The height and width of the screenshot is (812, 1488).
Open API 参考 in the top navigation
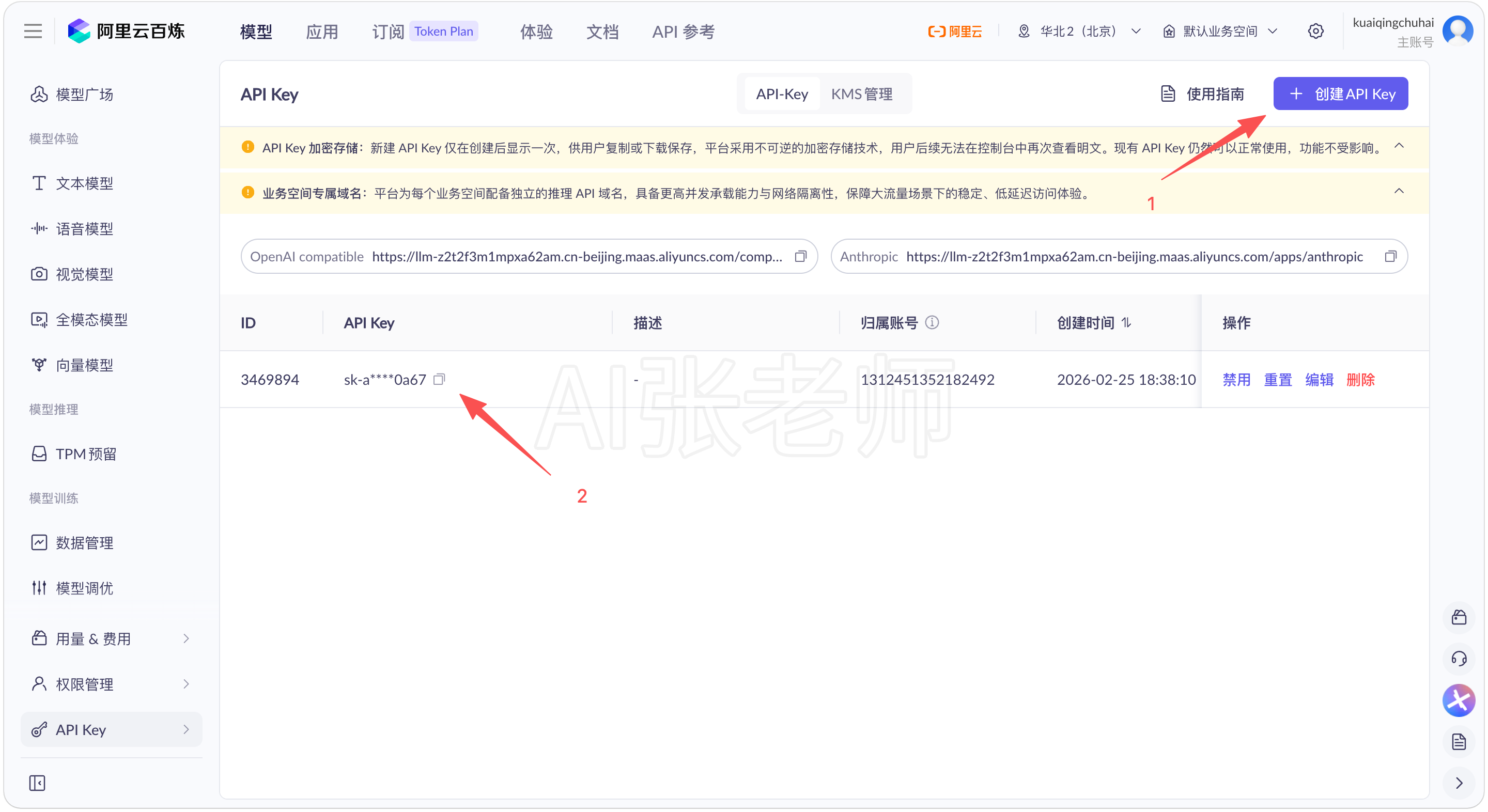point(684,31)
